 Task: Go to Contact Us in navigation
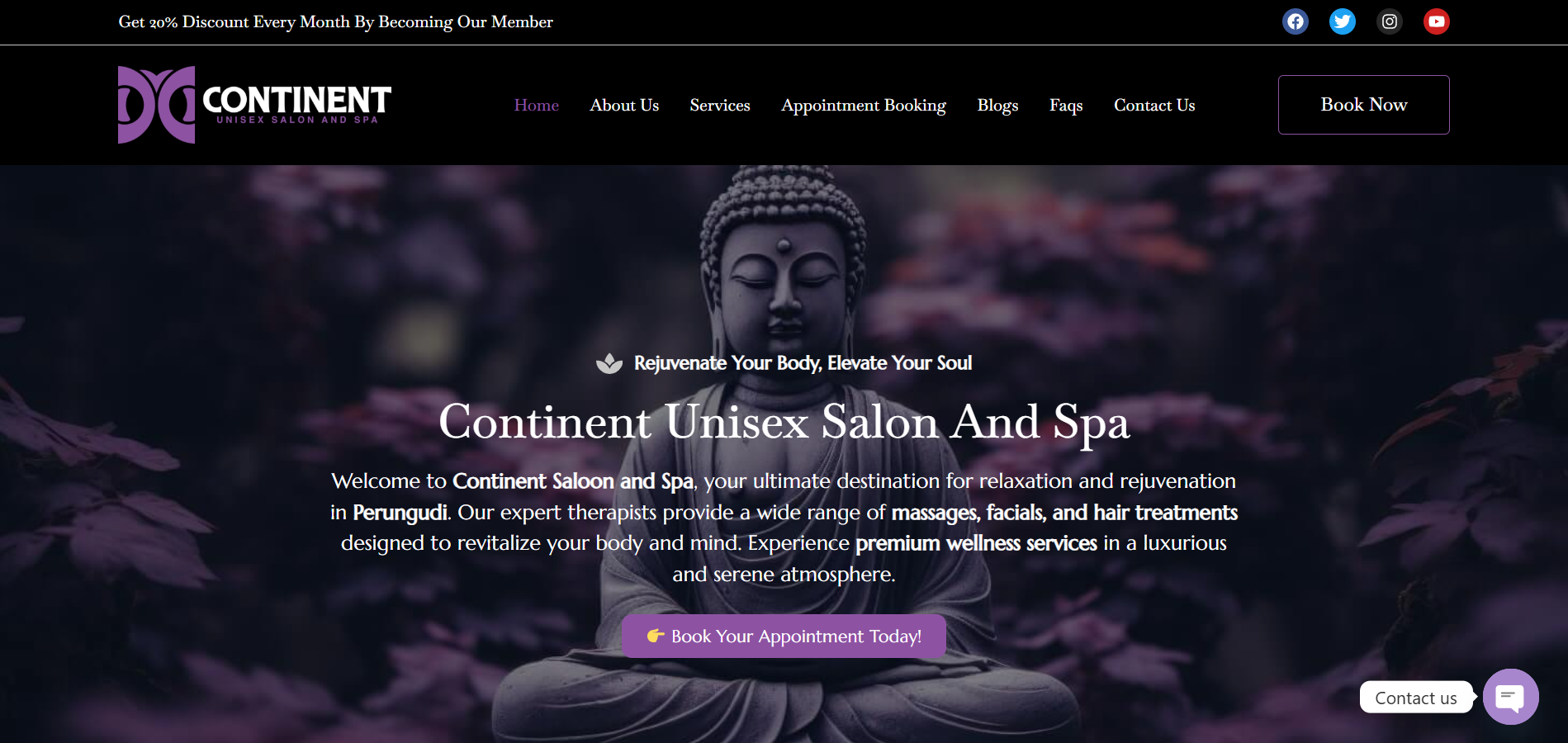tap(1154, 105)
